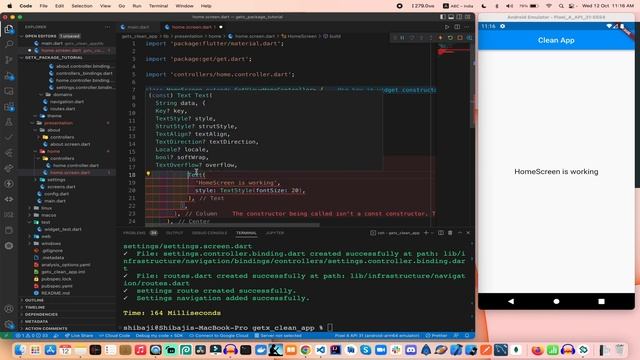This screenshot has height=360, width=640.
Task: Expand the Outline section
Action: [34, 300]
